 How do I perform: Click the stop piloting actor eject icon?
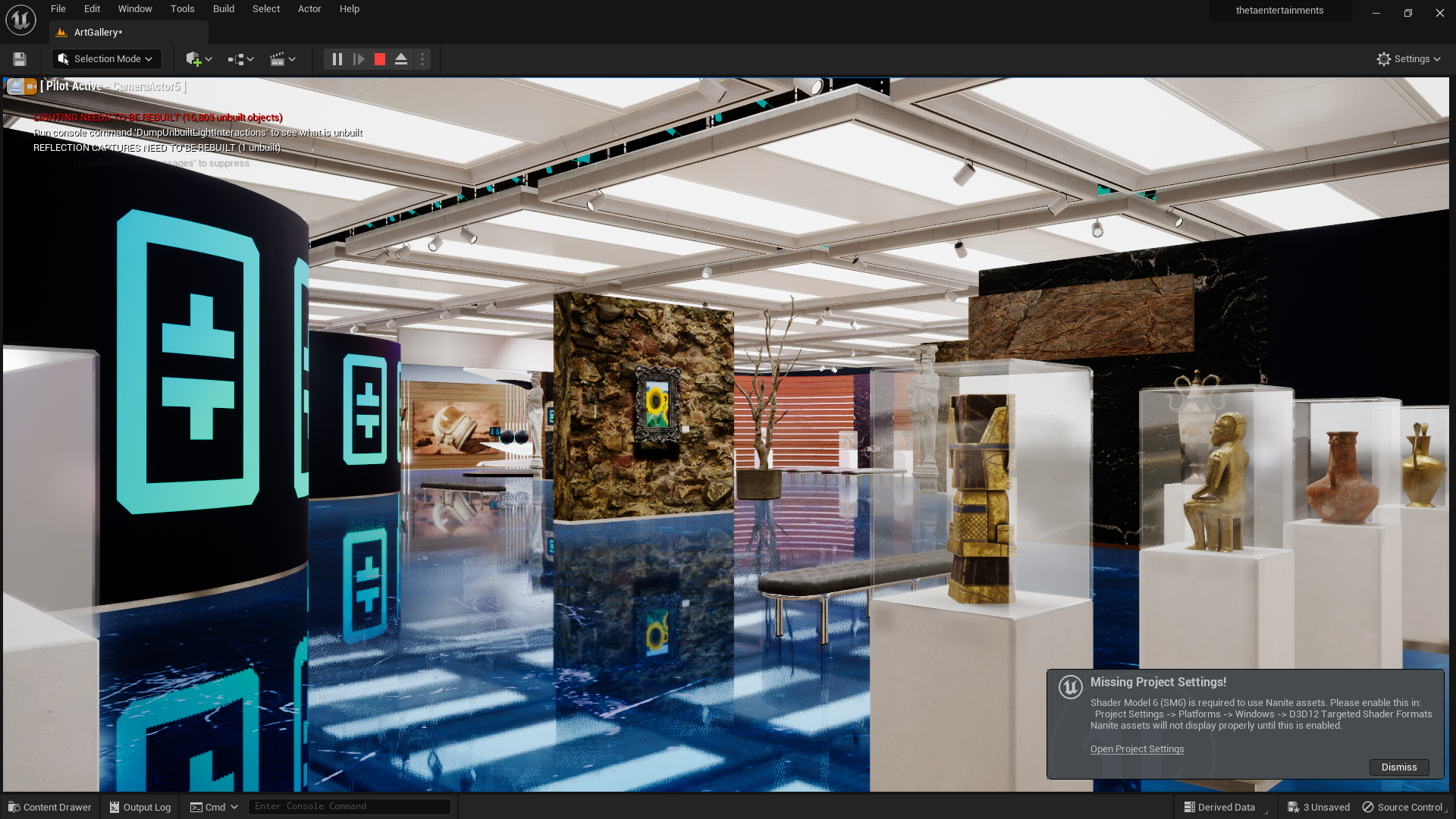[15, 86]
